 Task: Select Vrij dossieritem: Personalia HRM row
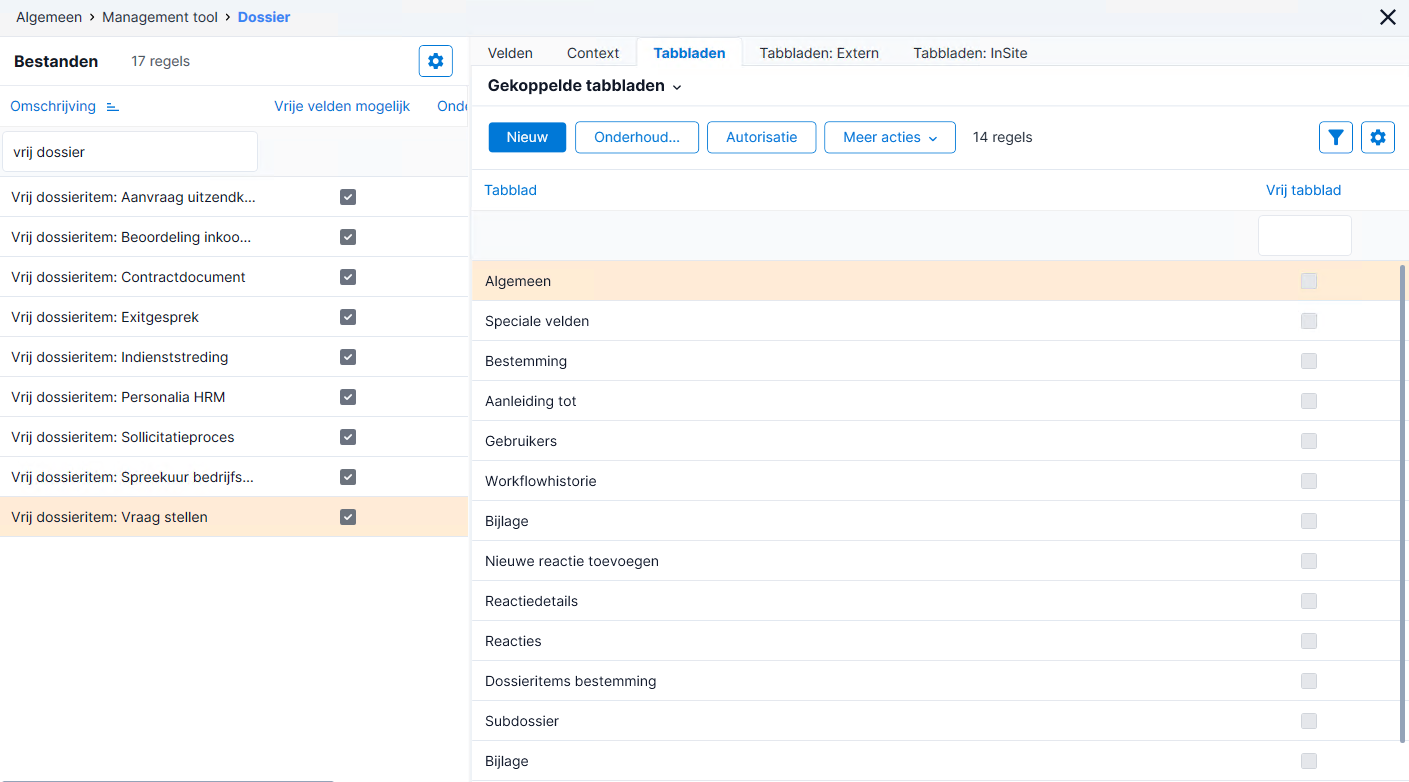click(x=234, y=397)
